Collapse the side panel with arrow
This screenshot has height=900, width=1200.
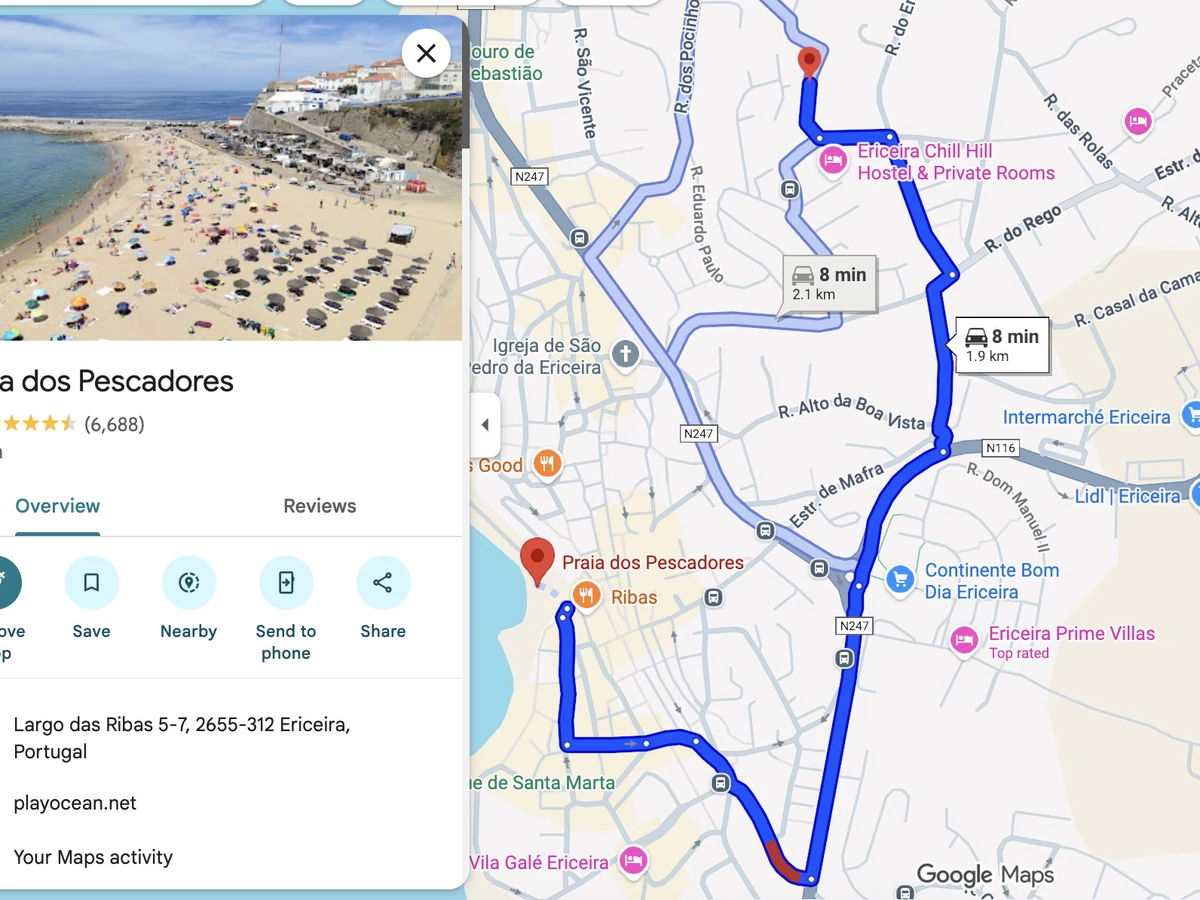pos(485,425)
